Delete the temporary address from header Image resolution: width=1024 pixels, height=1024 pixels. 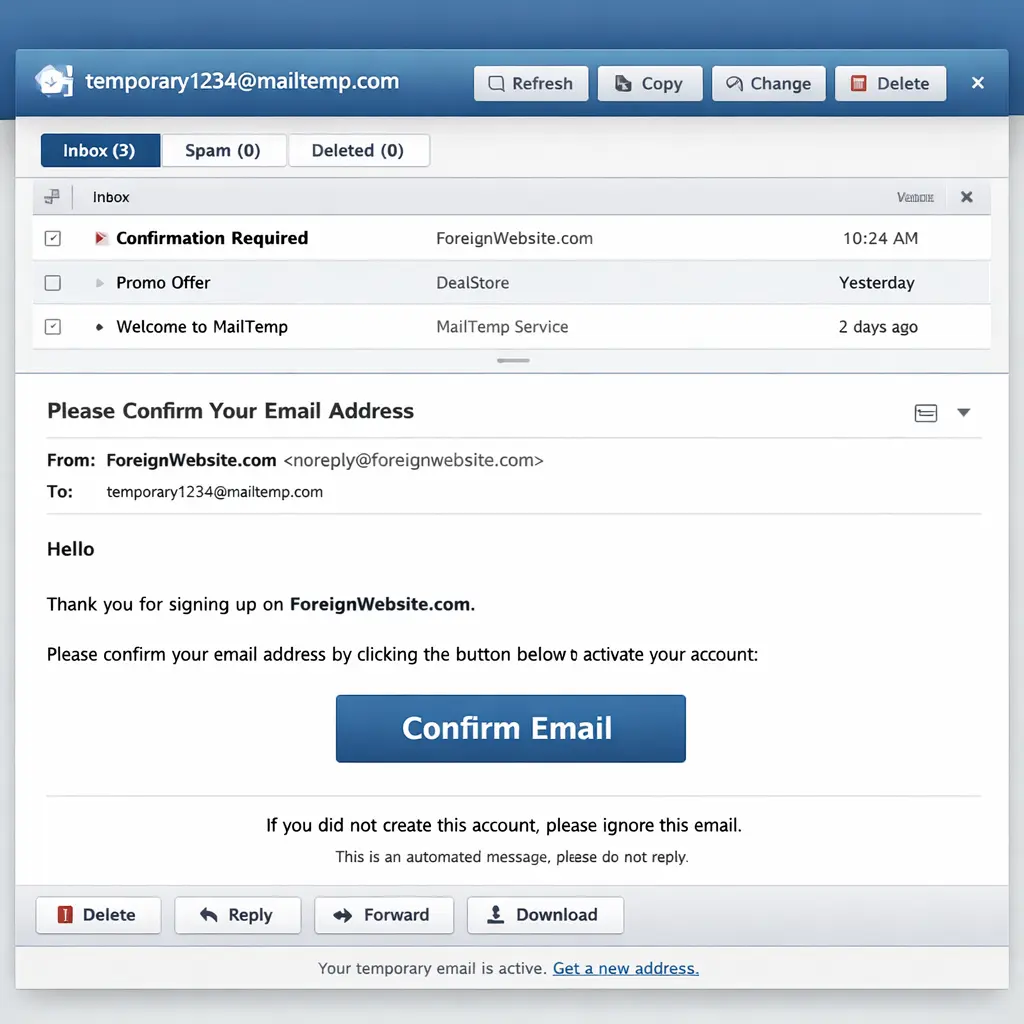click(x=890, y=84)
